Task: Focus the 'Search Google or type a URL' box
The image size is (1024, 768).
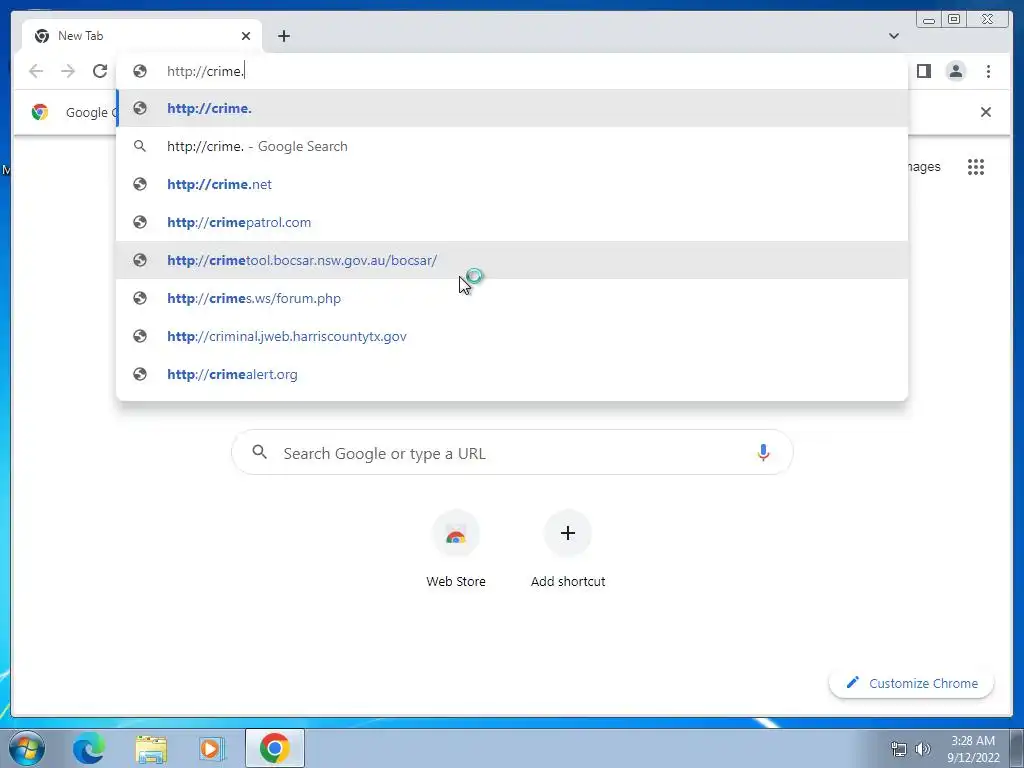Action: coord(512,453)
